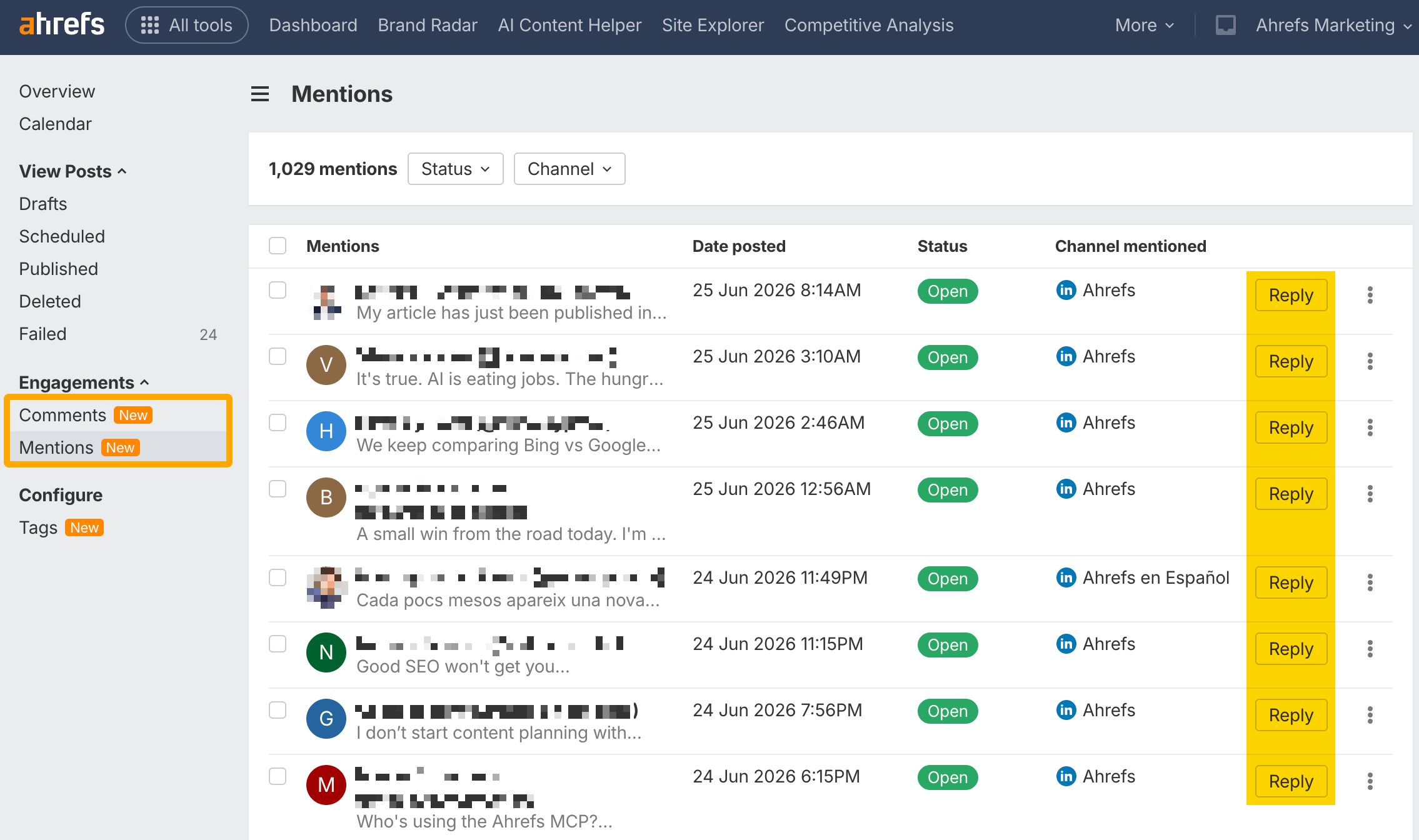Reply to the Ahrefs en Español mention
This screenshot has width=1419, height=840.
(1291, 582)
